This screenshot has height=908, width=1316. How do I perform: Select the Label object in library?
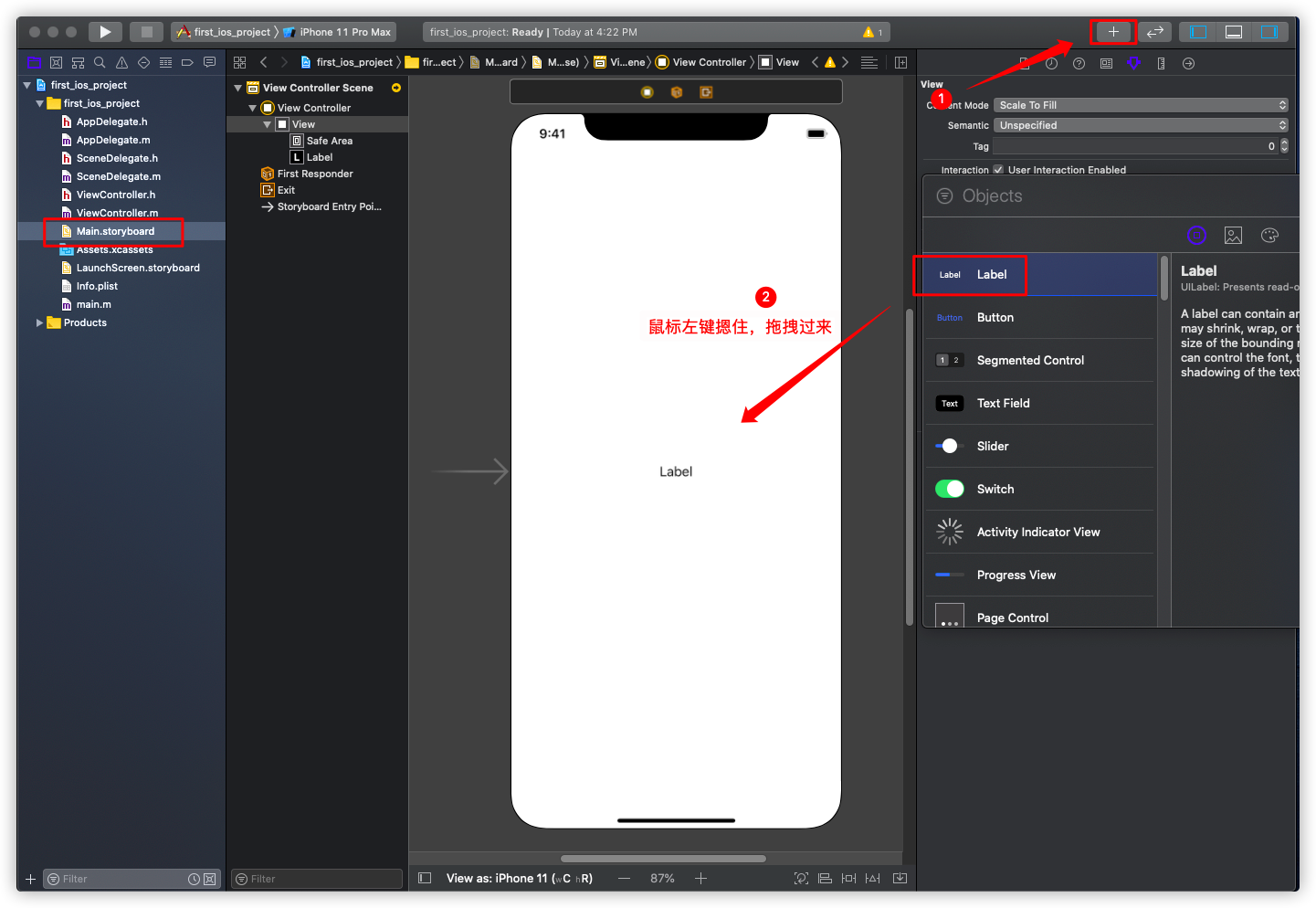1040,275
